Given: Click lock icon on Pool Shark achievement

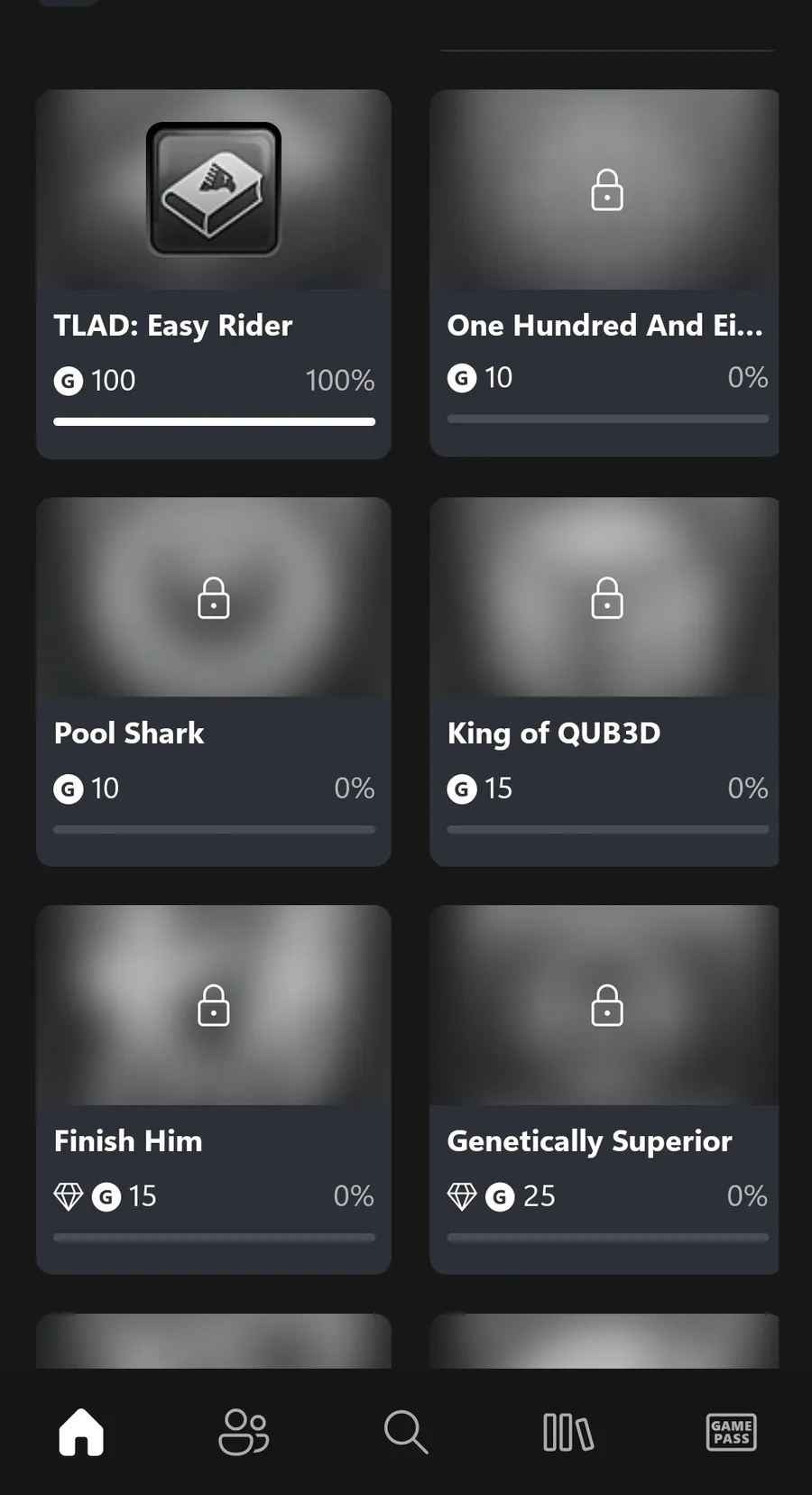Looking at the screenshot, I should pyautogui.click(x=214, y=598).
